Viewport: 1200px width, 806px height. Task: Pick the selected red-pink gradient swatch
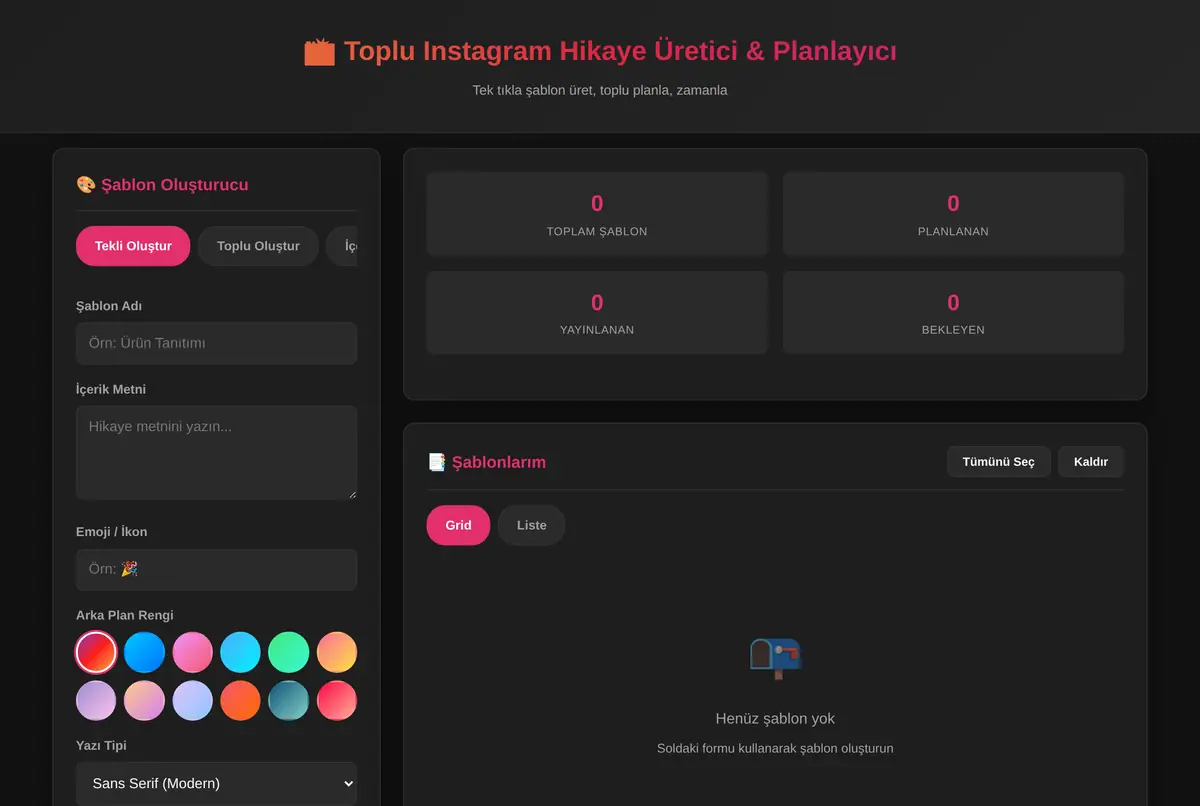96,652
